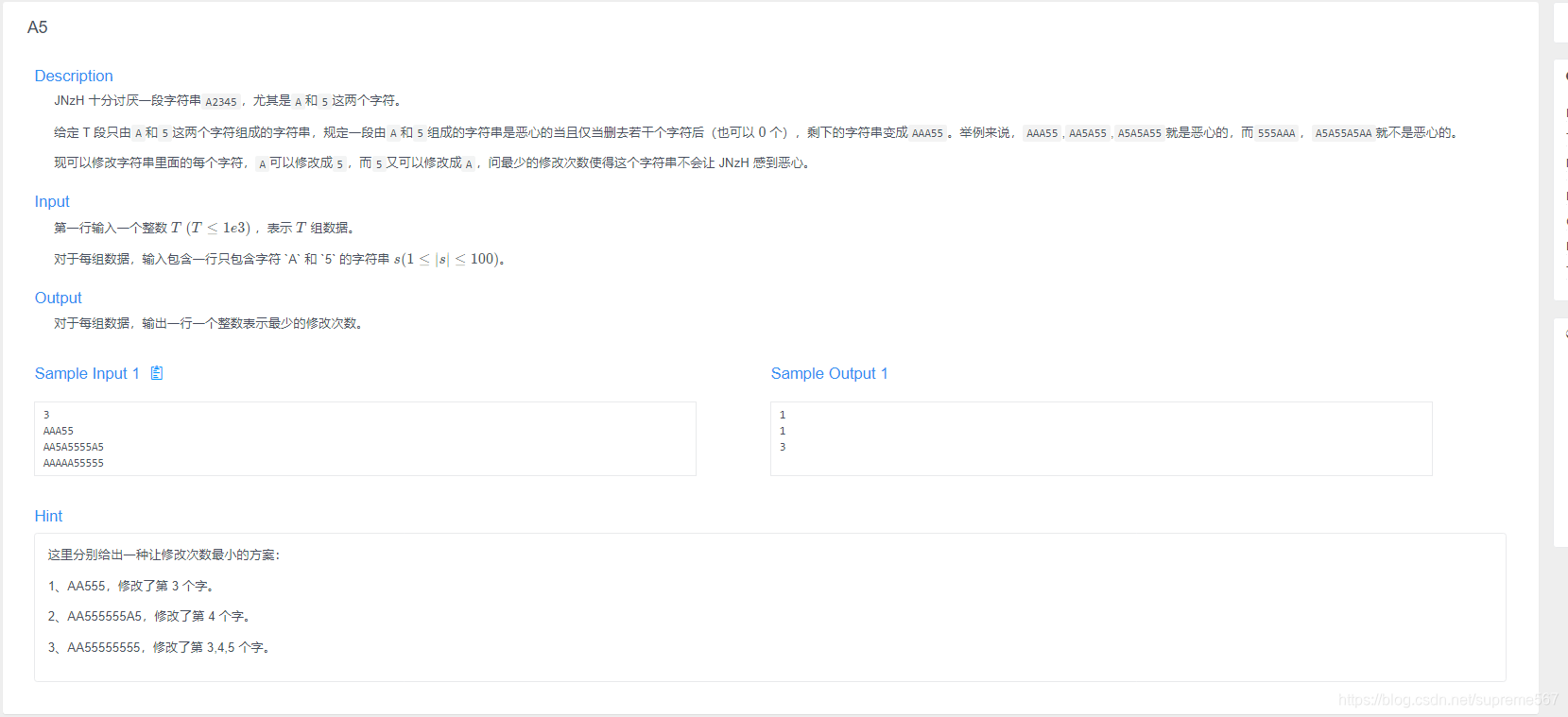This screenshot has width=1568, height=717.
Task: Click the Sample Input 1 heading
Action: coord(87,373)
